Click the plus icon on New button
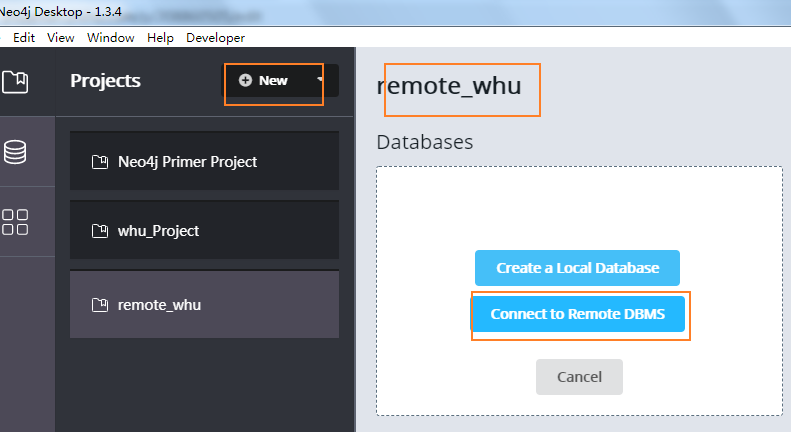Screen dimensions: 791x432 point(245,81)
